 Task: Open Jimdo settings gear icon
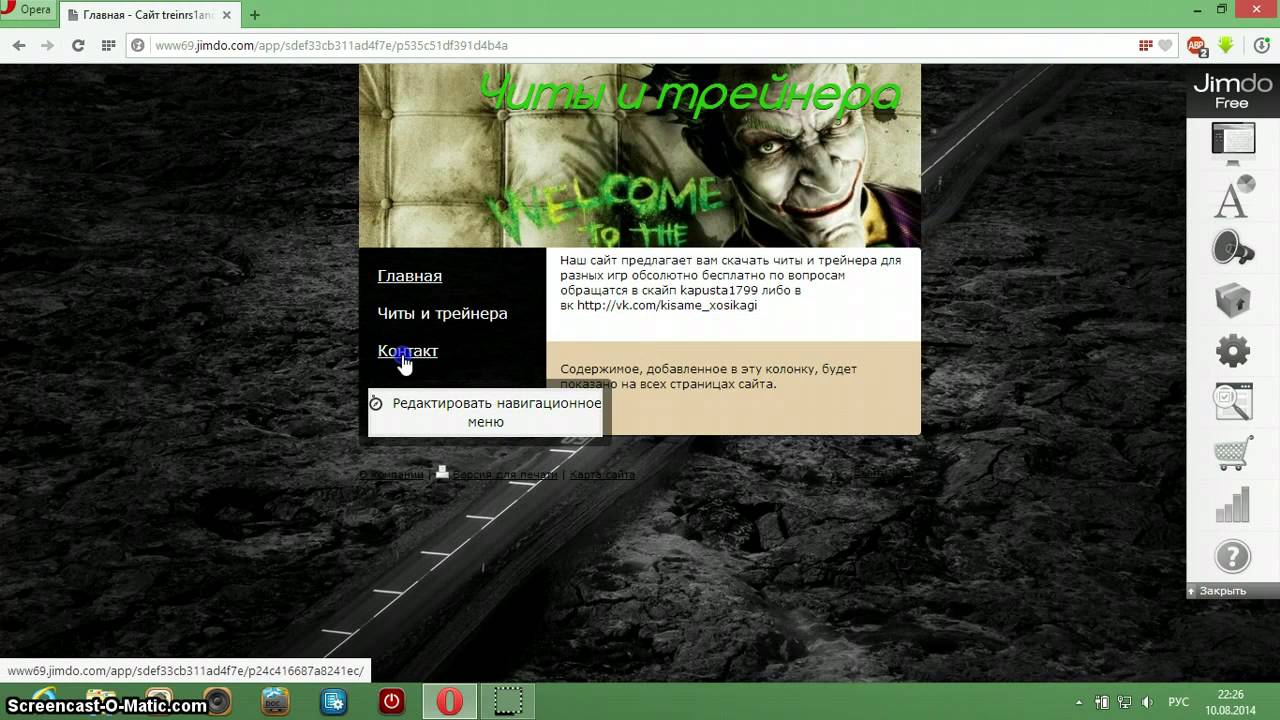point(1233,351)
